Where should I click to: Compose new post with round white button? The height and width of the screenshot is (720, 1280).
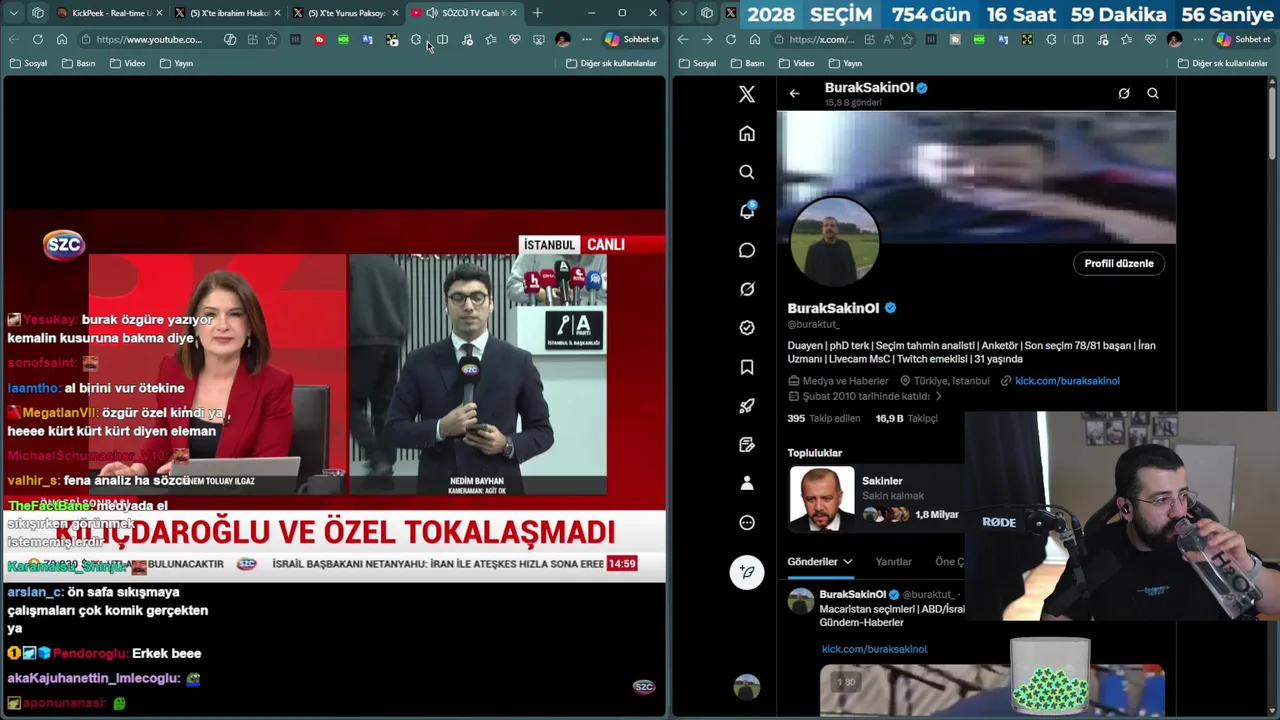pos(746,572)
